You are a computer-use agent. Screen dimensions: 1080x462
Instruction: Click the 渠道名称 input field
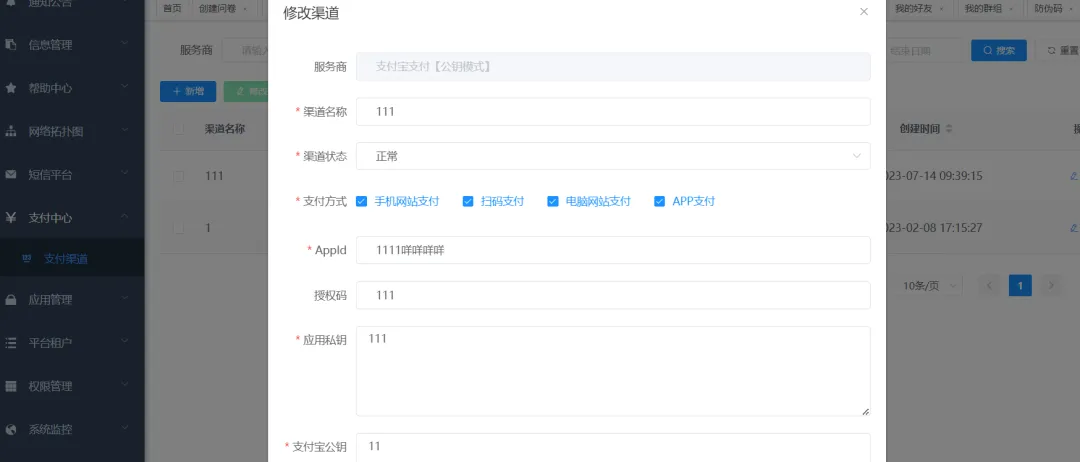[613, 112]
